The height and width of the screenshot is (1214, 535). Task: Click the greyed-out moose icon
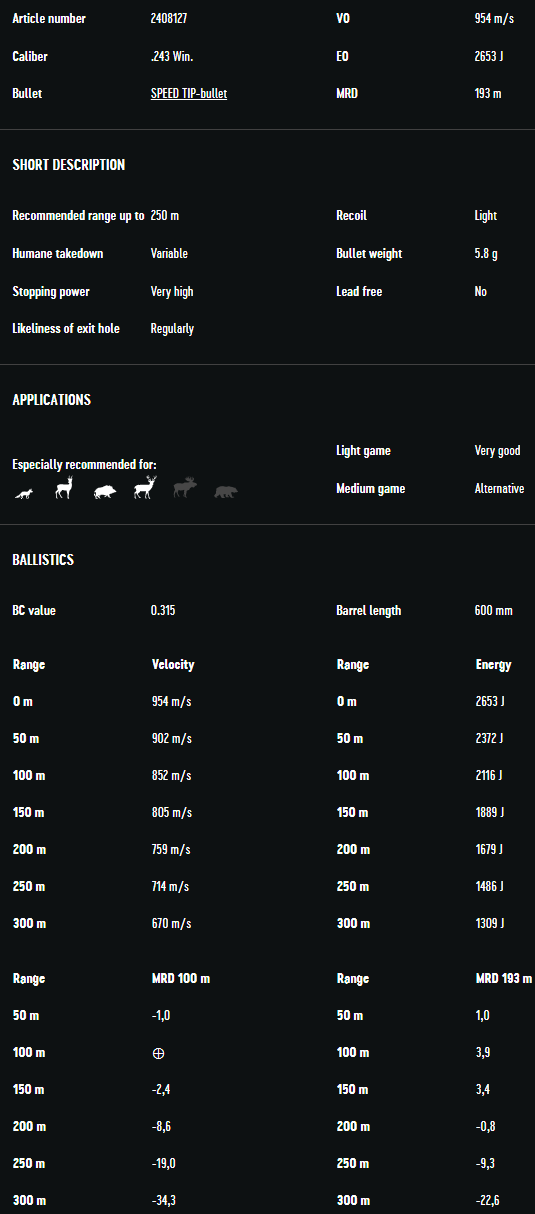tap(186, 488)
